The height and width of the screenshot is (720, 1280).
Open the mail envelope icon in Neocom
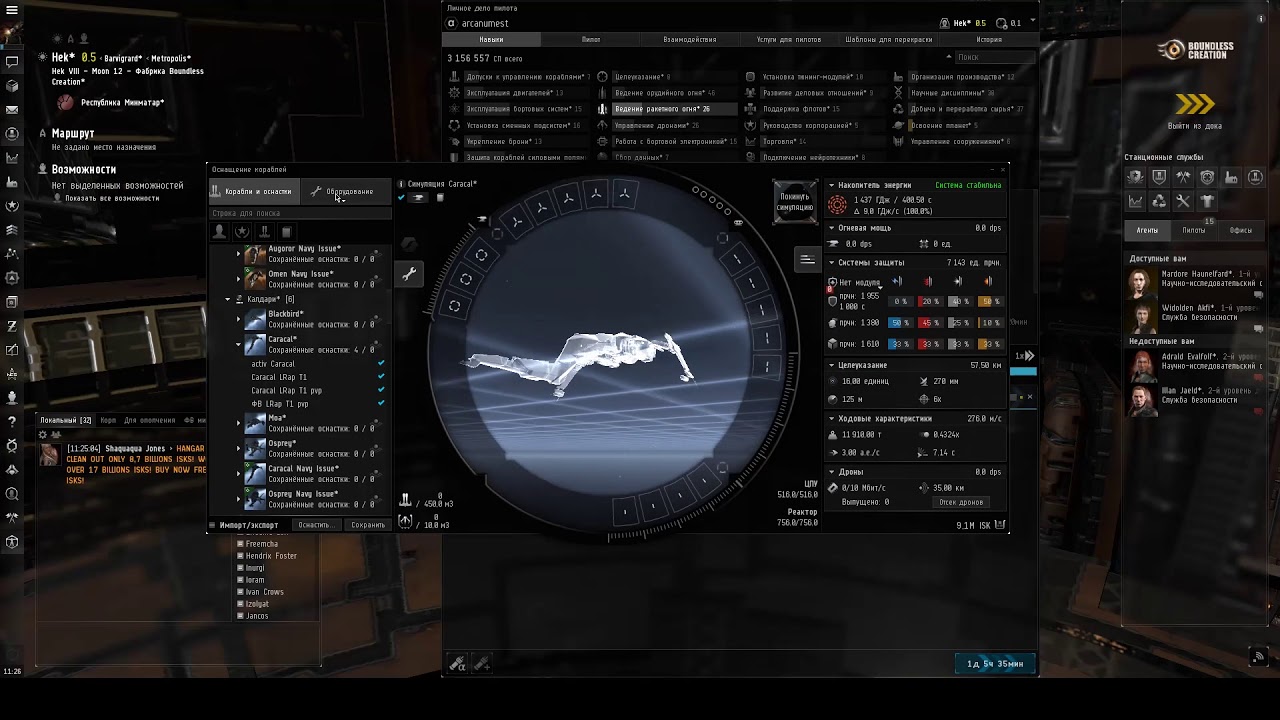(12, 110)
